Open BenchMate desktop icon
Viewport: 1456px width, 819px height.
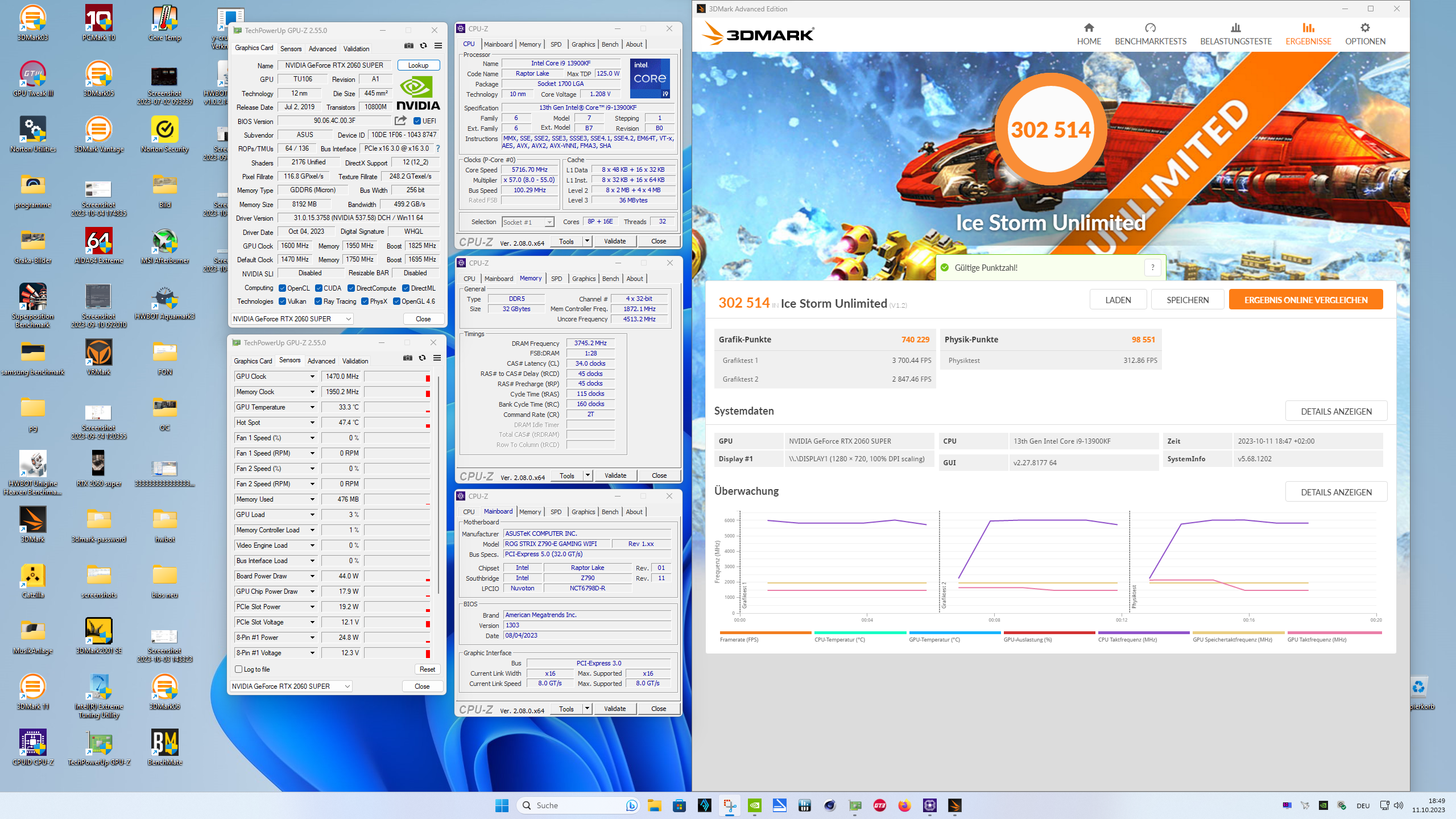[165, 748]
